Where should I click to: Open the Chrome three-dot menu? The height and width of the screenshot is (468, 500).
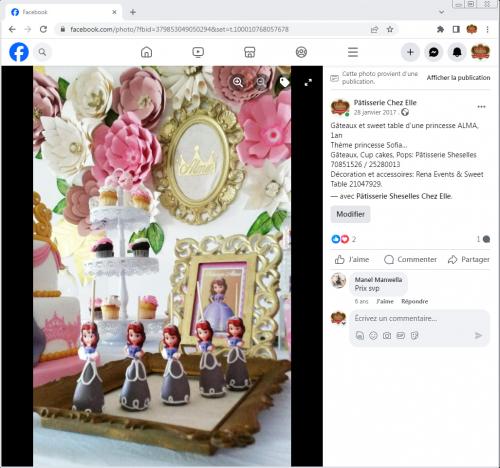point(487,29)
